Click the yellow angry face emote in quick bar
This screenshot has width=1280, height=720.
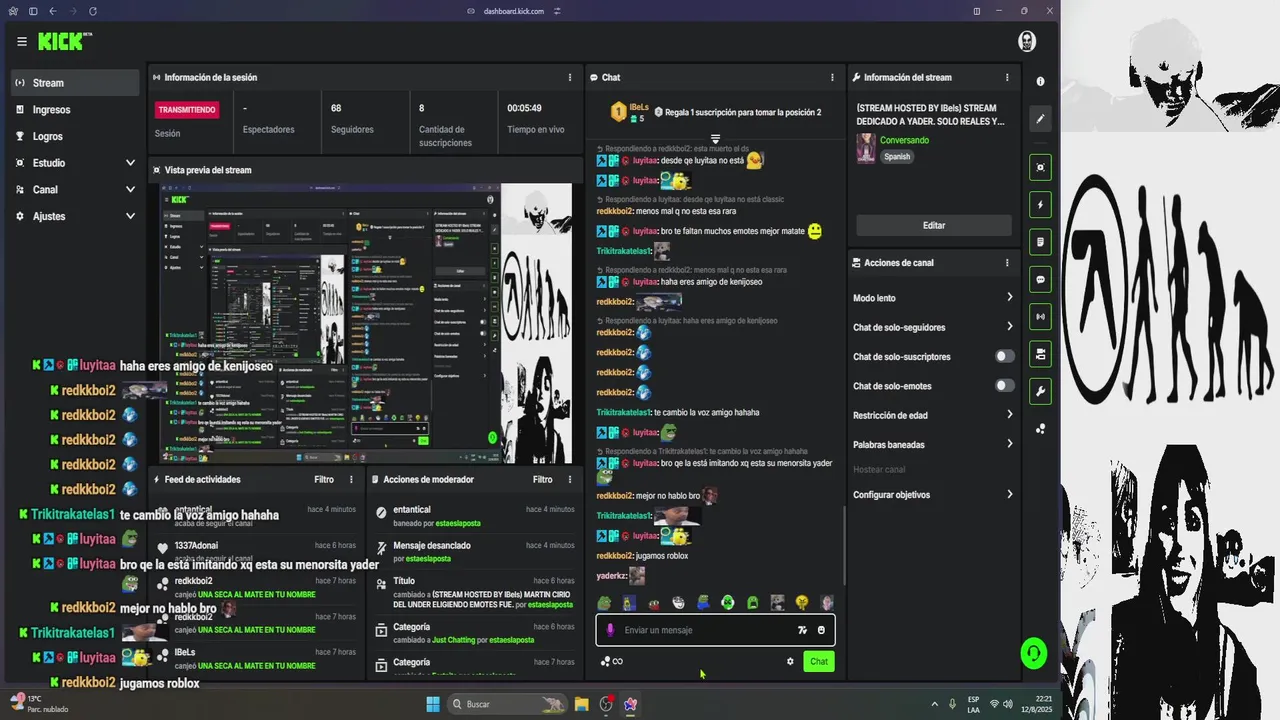click(x=802, y=603)
